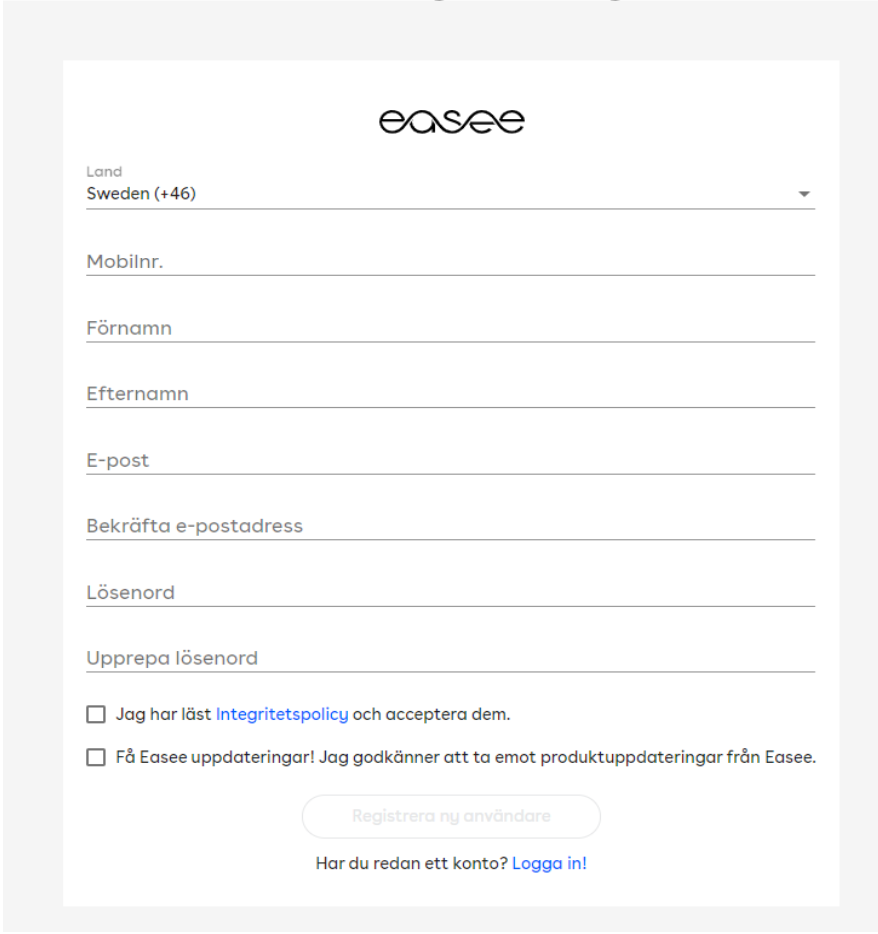Focus the Upprepa lösenord field
Image resolution: width=878 pixels, height=934 pixels.
(450, 658)
